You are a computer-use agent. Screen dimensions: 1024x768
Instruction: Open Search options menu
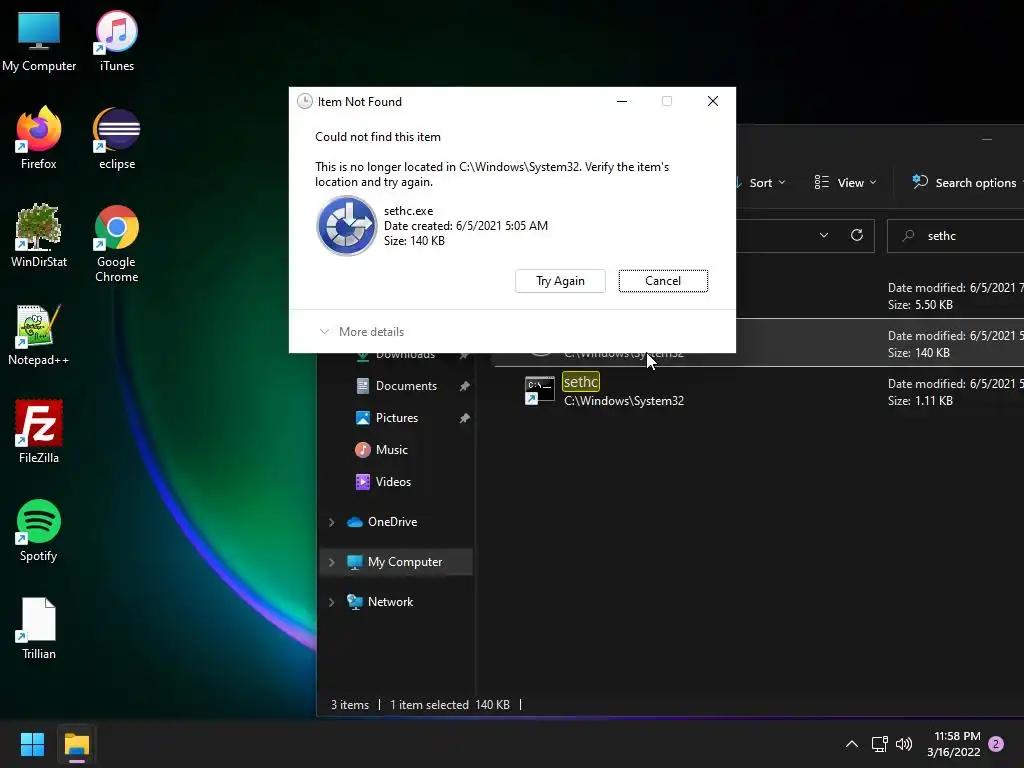[x=965, y=183]
